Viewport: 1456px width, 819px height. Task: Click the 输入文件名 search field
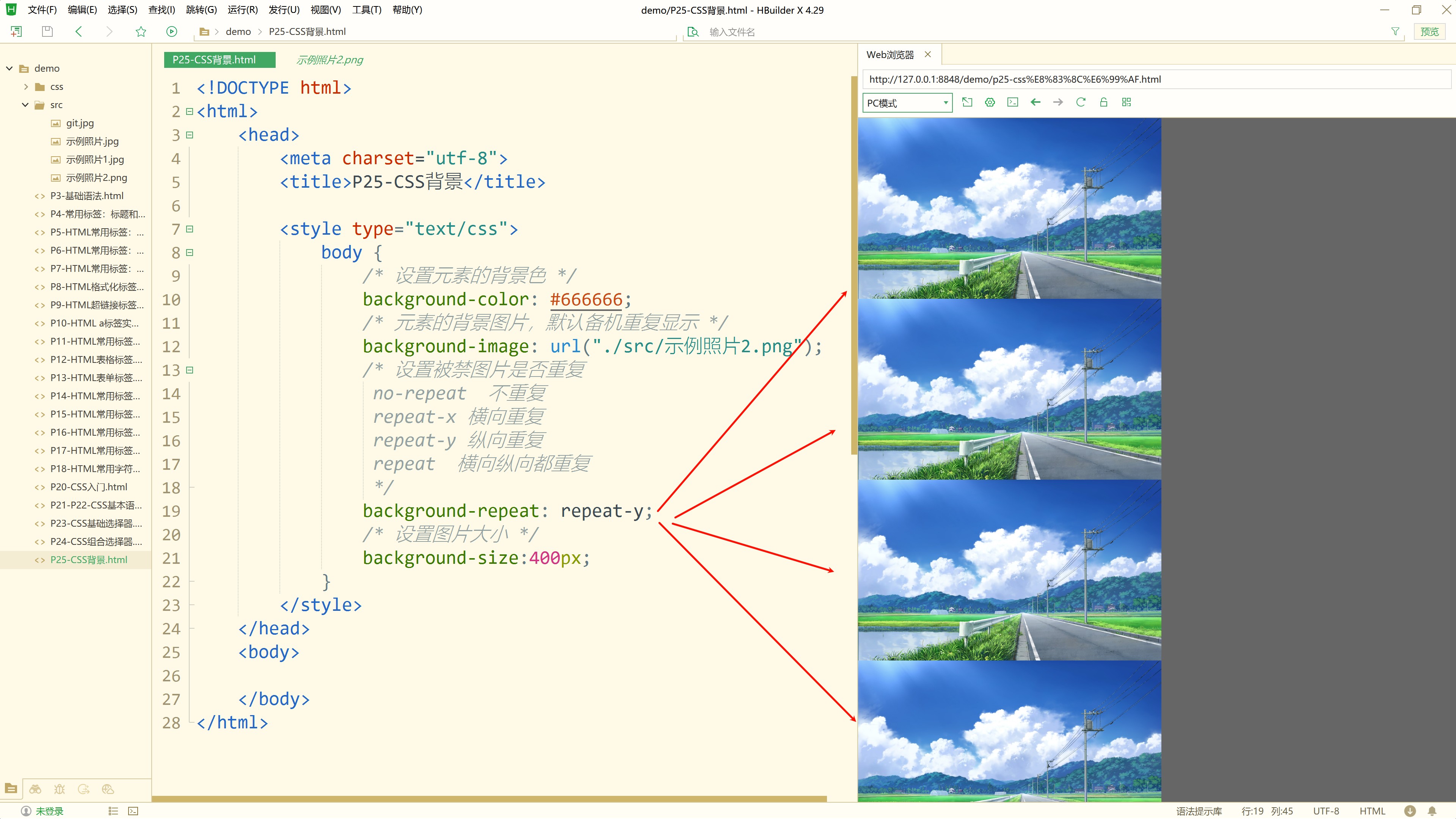[732, 32]
